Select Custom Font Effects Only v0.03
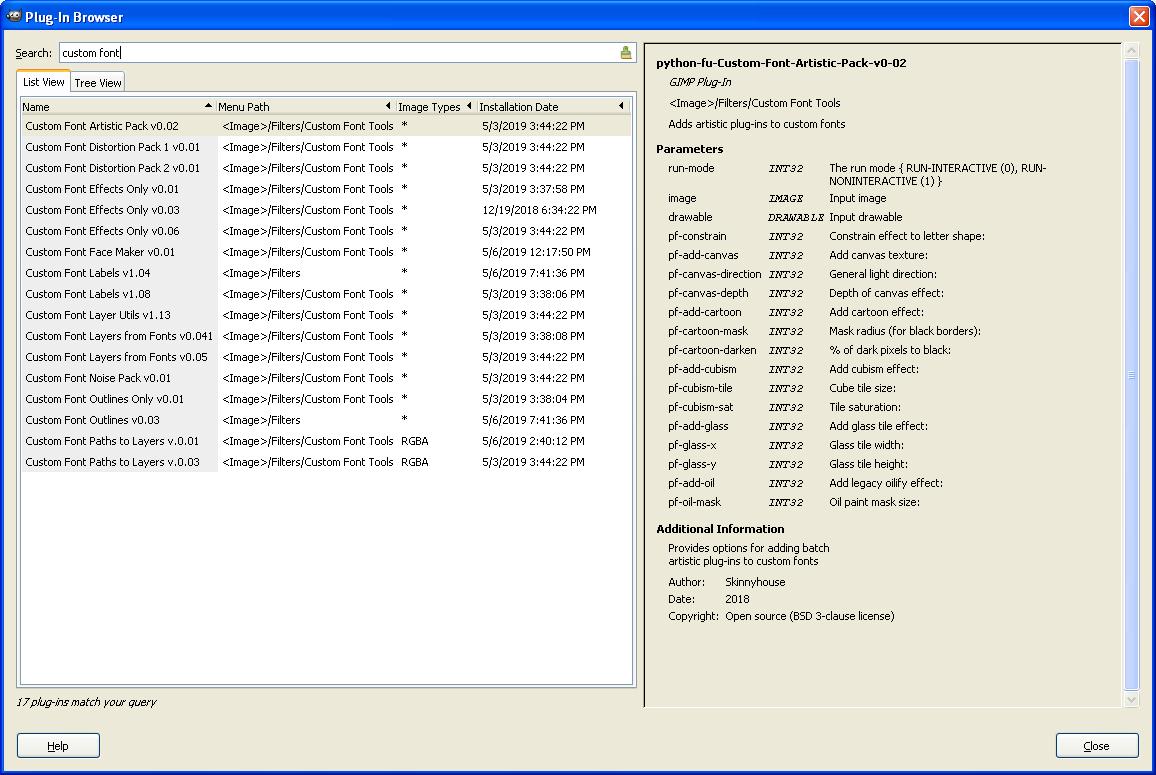The height and width of the screenshot is (775, 1156). coord(326,210)
